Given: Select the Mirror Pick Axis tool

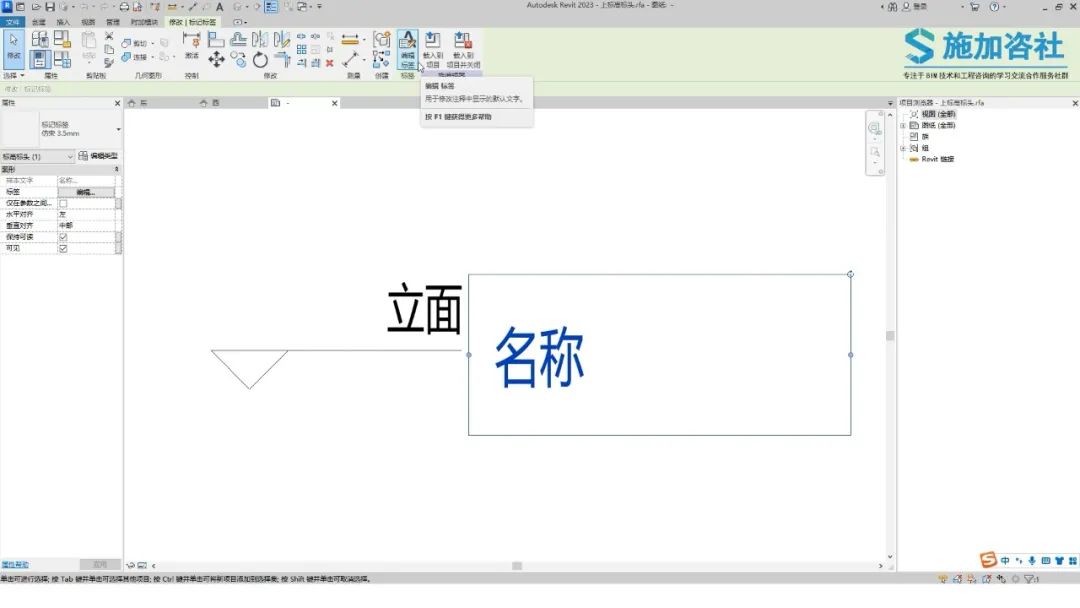Looking at the screenshot, I should 260,40.
